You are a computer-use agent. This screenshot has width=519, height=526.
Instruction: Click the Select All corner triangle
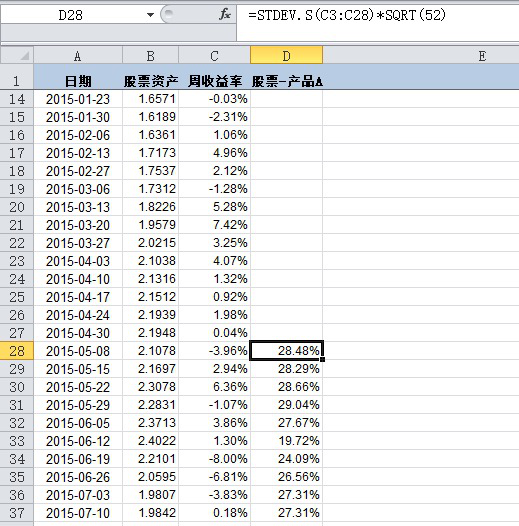[17, 55]
